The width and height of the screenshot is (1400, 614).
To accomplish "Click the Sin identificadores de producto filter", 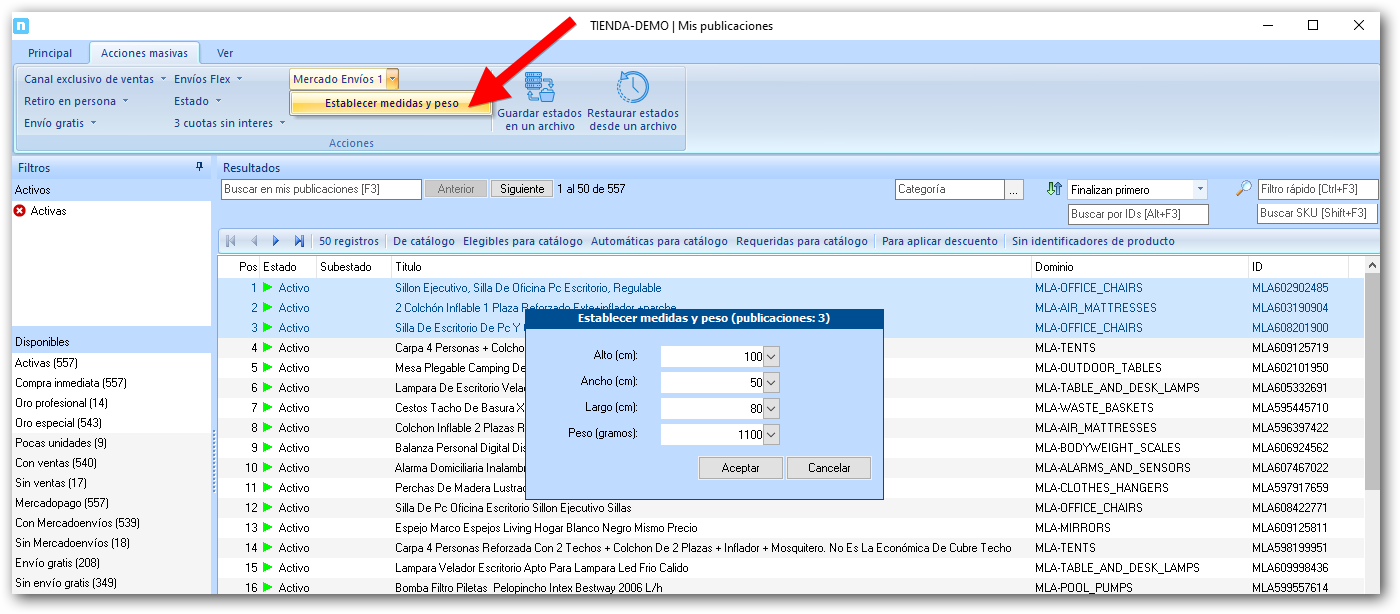I will click(1093, 241).
